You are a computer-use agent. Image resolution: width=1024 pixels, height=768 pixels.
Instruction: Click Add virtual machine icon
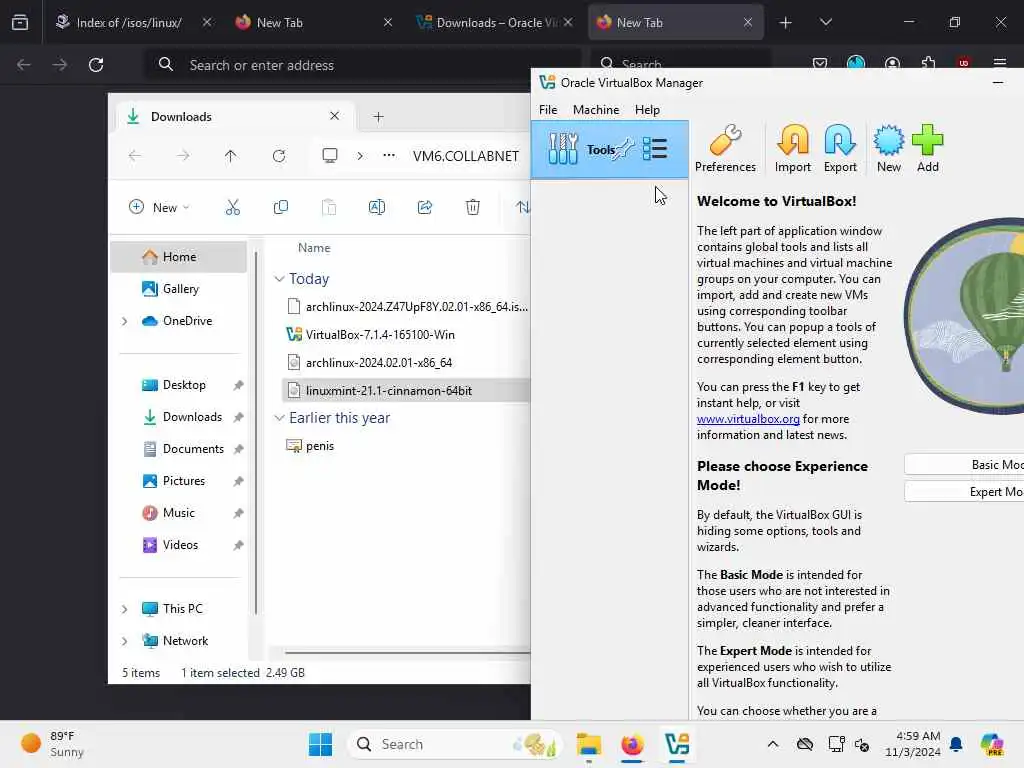927,148
